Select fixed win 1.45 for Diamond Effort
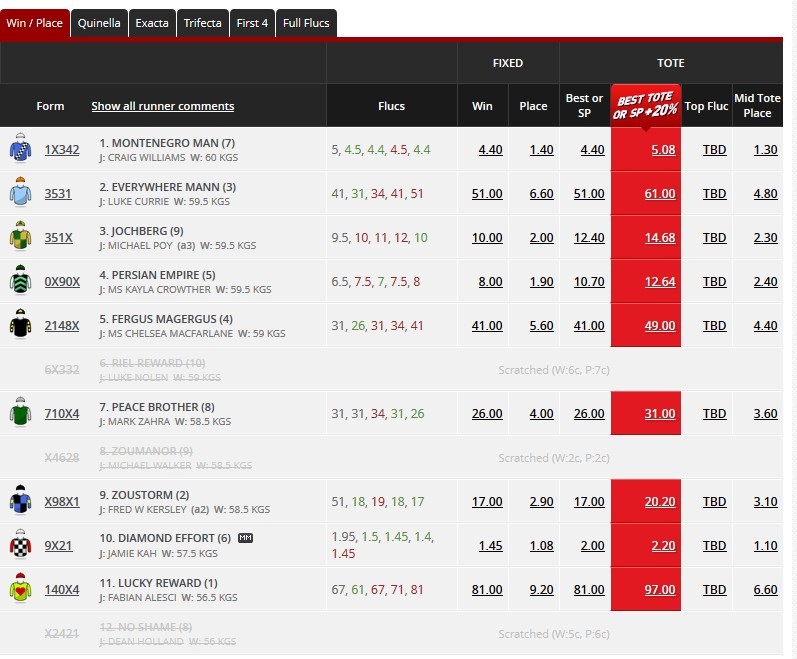This screenshot has height=659, width=797. tap(491, 546)
